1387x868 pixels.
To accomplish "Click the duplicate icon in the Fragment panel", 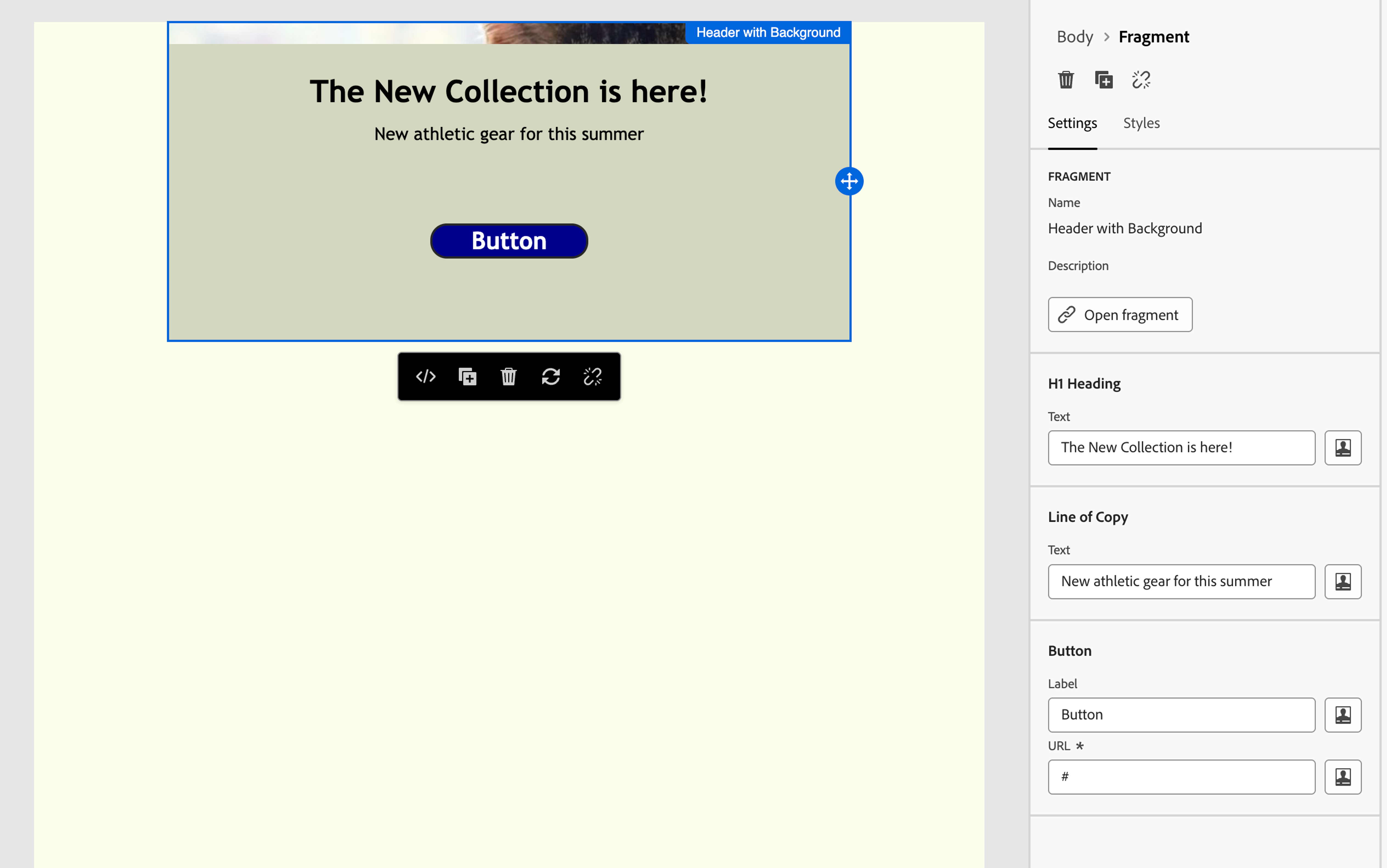I will (x=1103, y=80).
